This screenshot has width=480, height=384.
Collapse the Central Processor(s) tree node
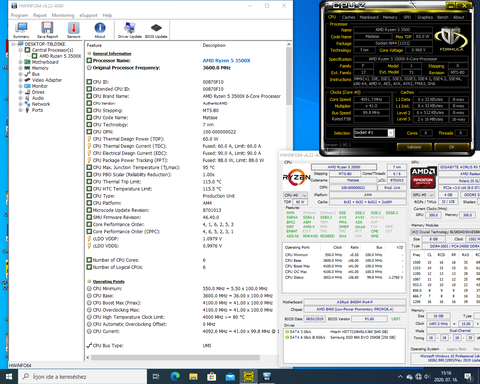tap(20, 50)
